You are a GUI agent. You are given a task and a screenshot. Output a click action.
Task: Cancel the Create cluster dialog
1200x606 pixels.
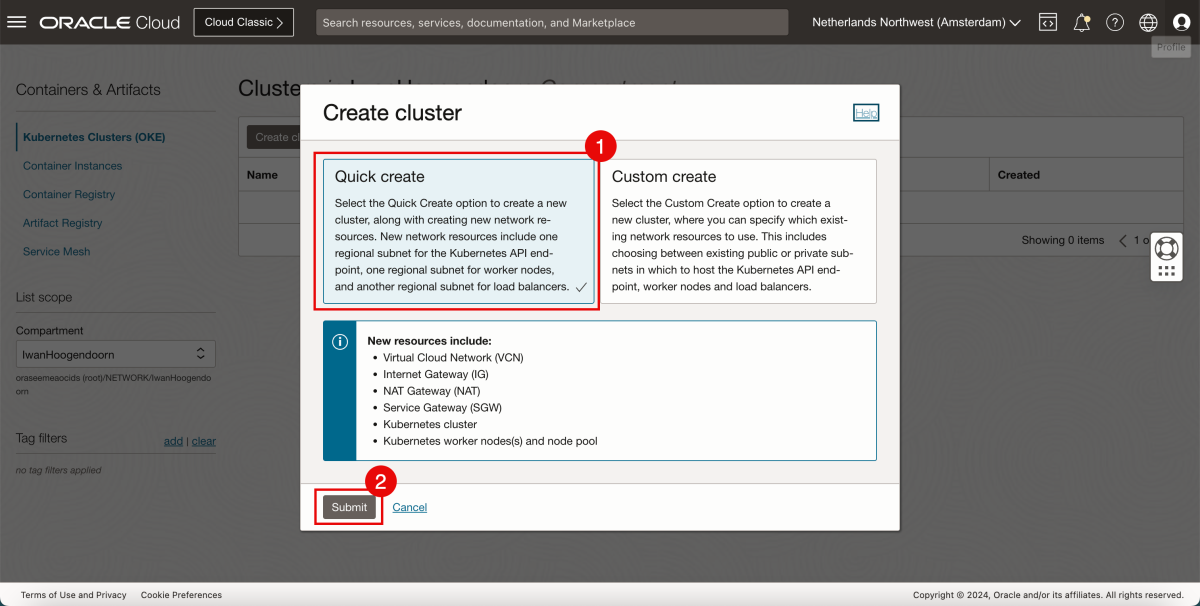pos(409,507)
